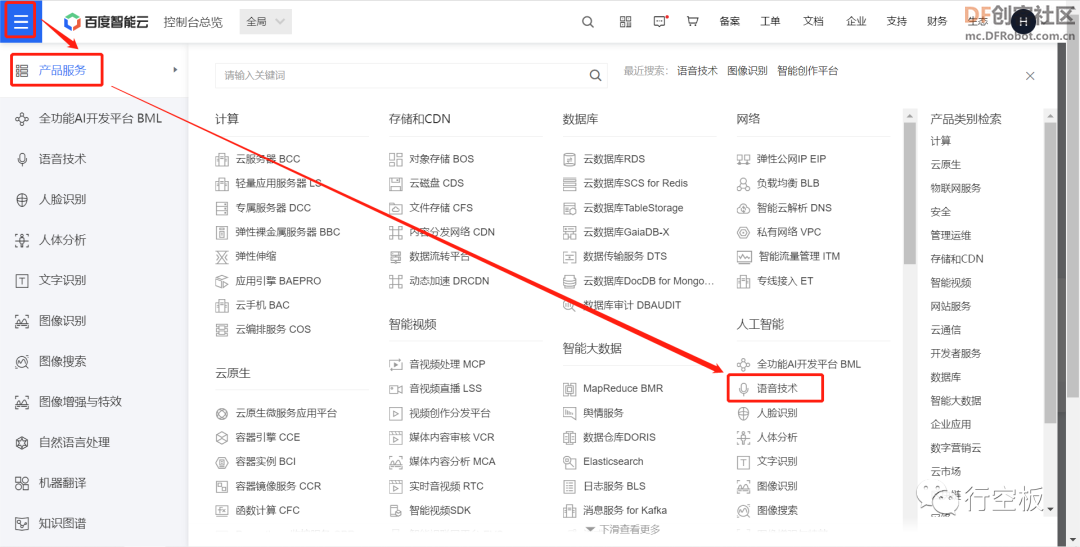Viewport: 1080px width, 547px height.
Task: Open the 文档 header menu
Action: (813, 21)
